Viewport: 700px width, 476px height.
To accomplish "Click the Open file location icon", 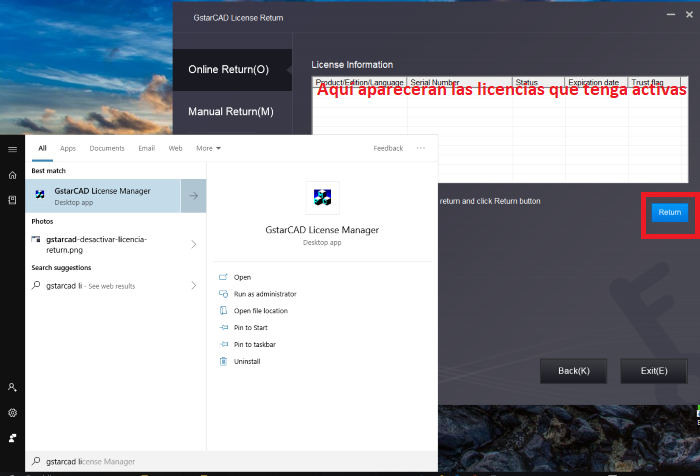I will pos(223,311).
